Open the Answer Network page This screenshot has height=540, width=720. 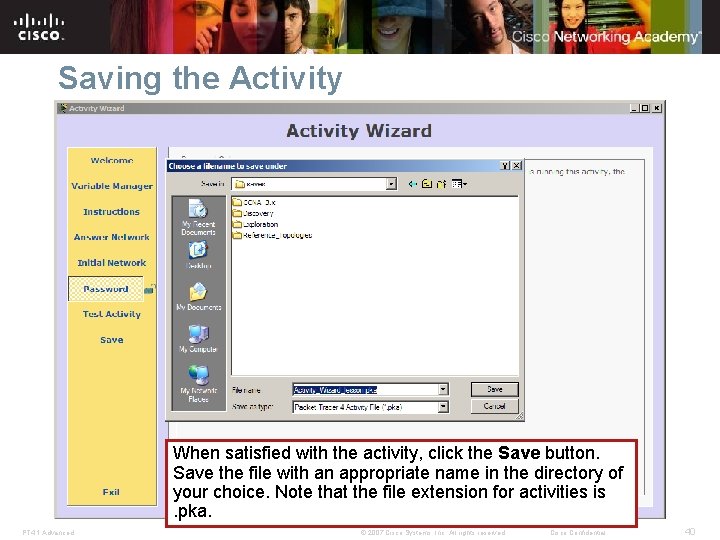pos(112,237)
